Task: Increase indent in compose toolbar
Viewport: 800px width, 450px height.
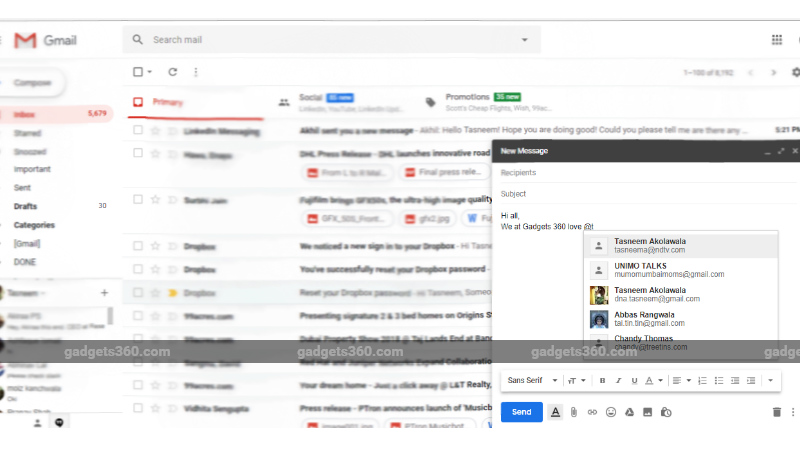Action: tap(751, 381)
